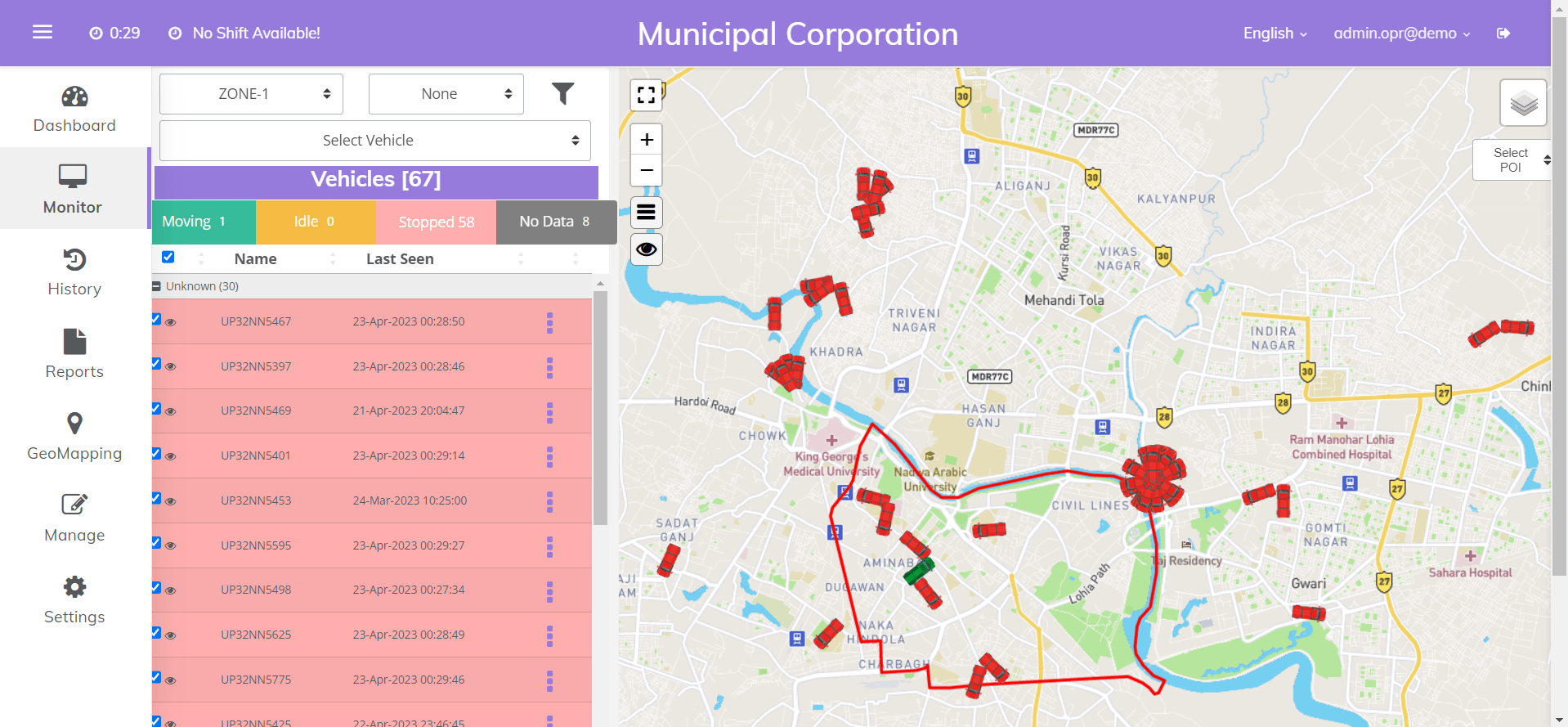Screen dimensions: 1568x727
Task: Open GeoMapping in the sidebar
Action: click(x=74, y=435)
